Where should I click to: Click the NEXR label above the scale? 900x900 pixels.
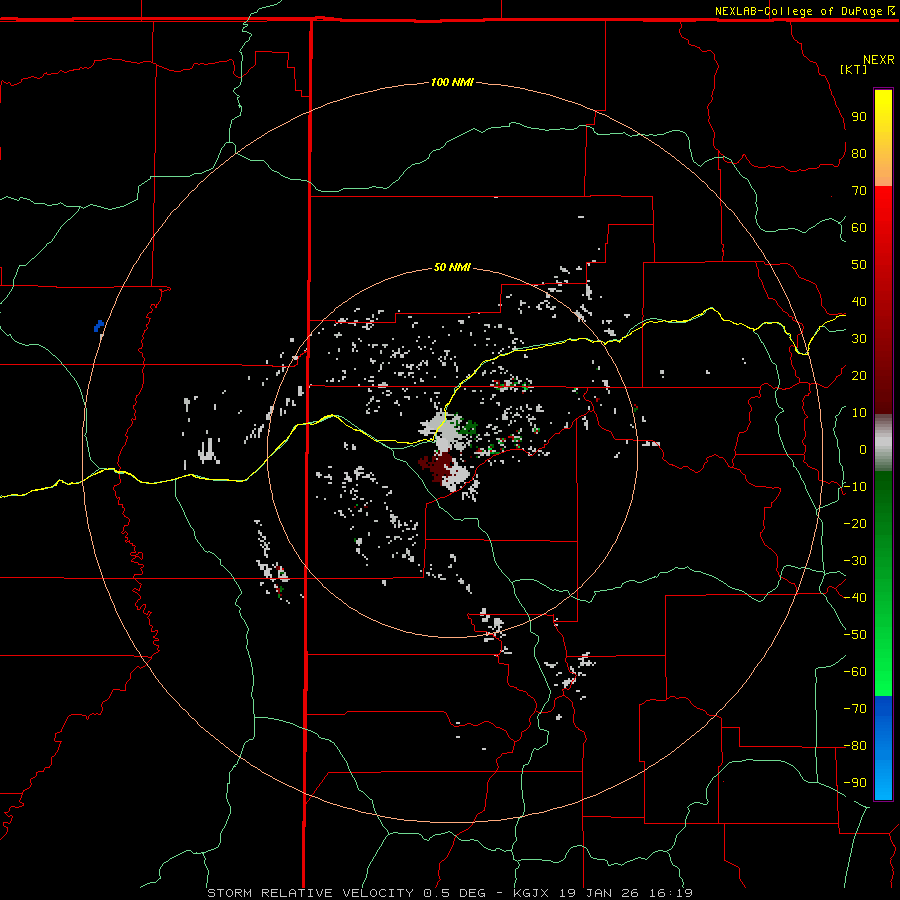click(x=878, y=60)
